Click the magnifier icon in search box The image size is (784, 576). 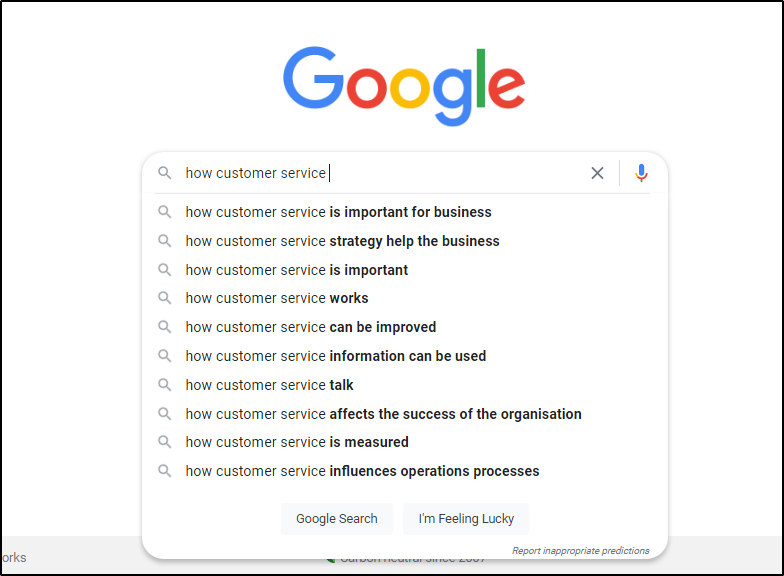165,173
